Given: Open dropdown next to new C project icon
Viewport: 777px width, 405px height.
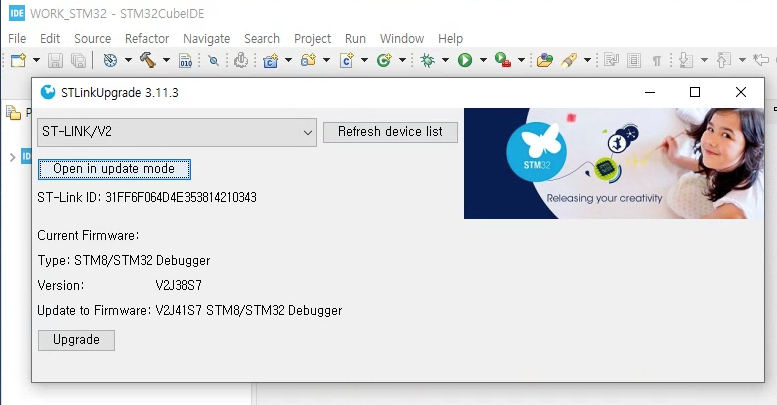Looking at the screenshot, I should coord(288,60).
